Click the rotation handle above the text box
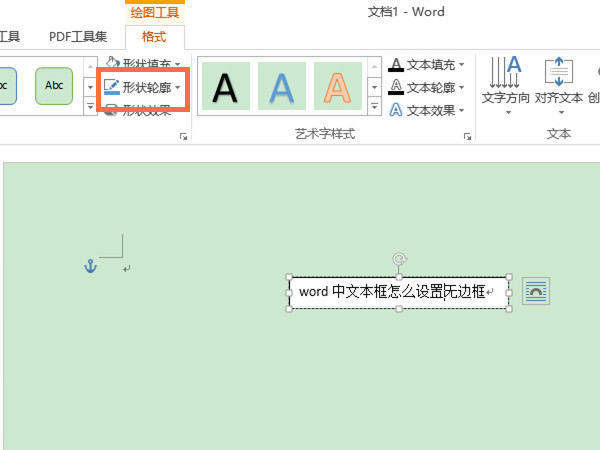Viewport: 600px width, 450px height. tap(399, 259)
